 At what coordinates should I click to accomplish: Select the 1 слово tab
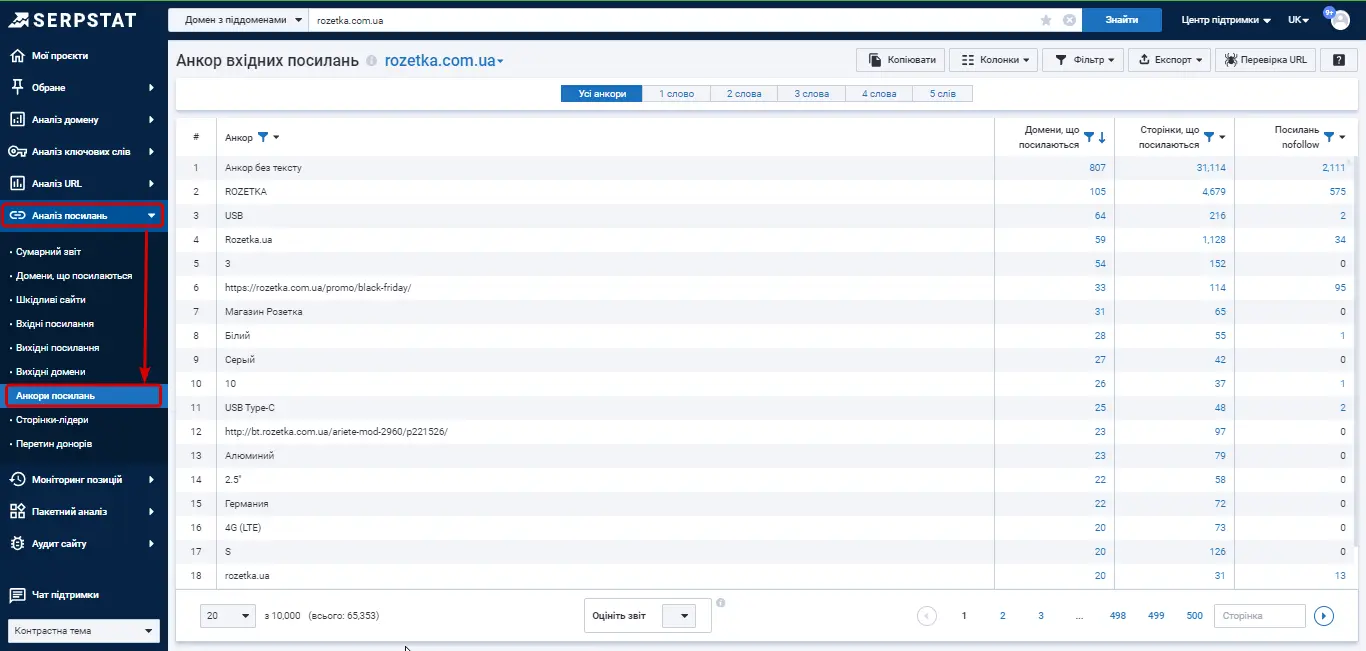coord(676,94)
